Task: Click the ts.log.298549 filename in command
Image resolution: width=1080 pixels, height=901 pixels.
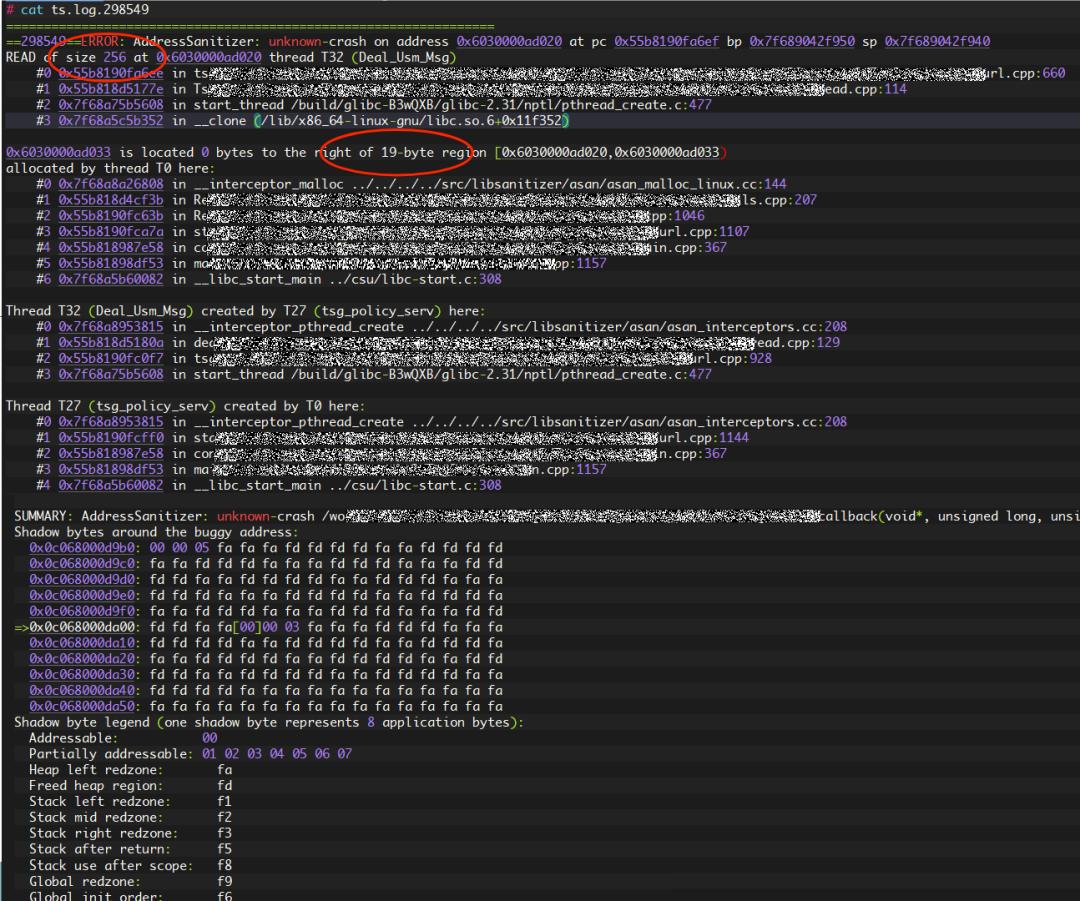Action: (x=100, y=10)
